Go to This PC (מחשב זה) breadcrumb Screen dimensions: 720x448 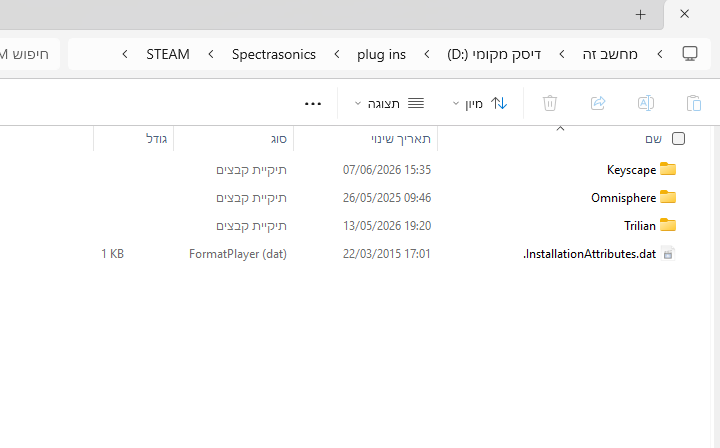click(610, 54)
